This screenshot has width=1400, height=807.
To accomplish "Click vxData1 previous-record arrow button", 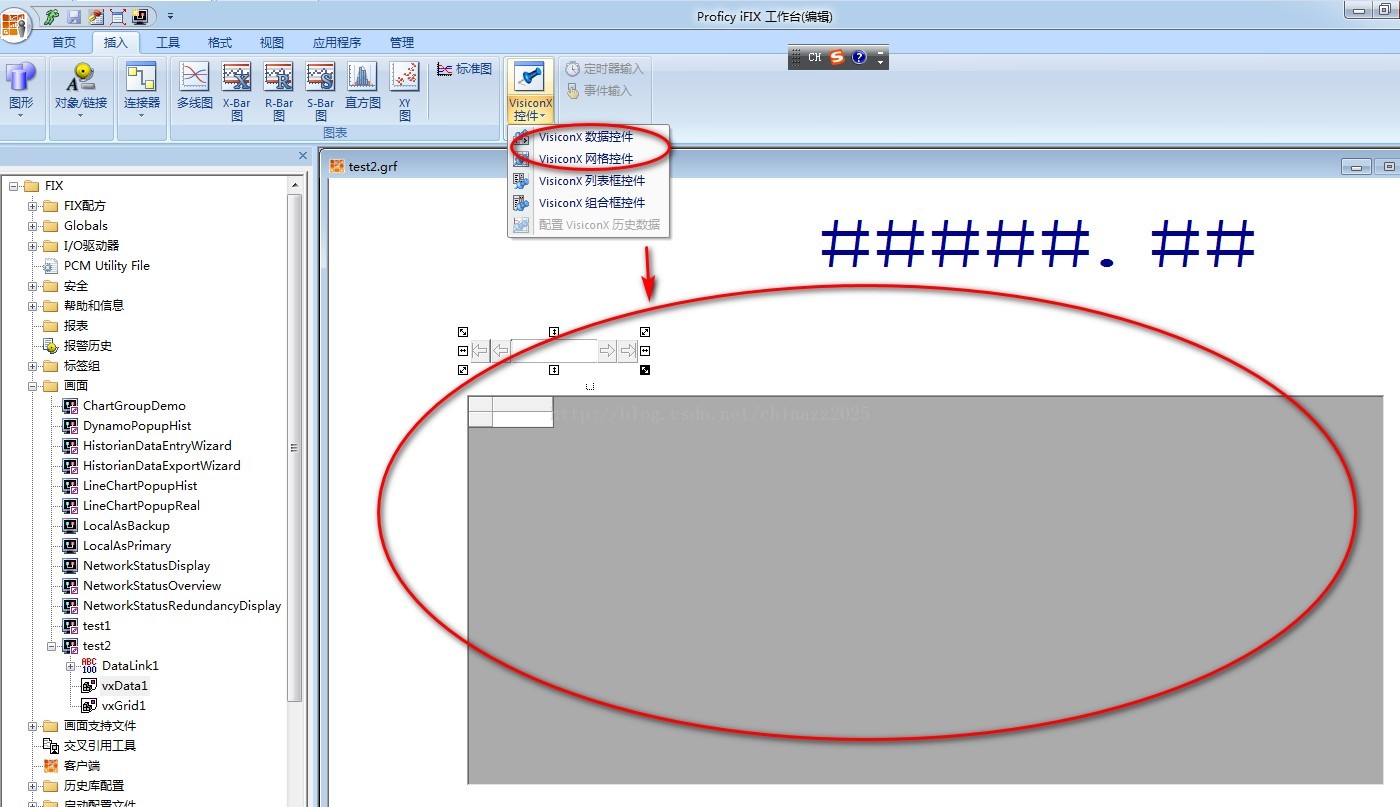I will (500, 351).
